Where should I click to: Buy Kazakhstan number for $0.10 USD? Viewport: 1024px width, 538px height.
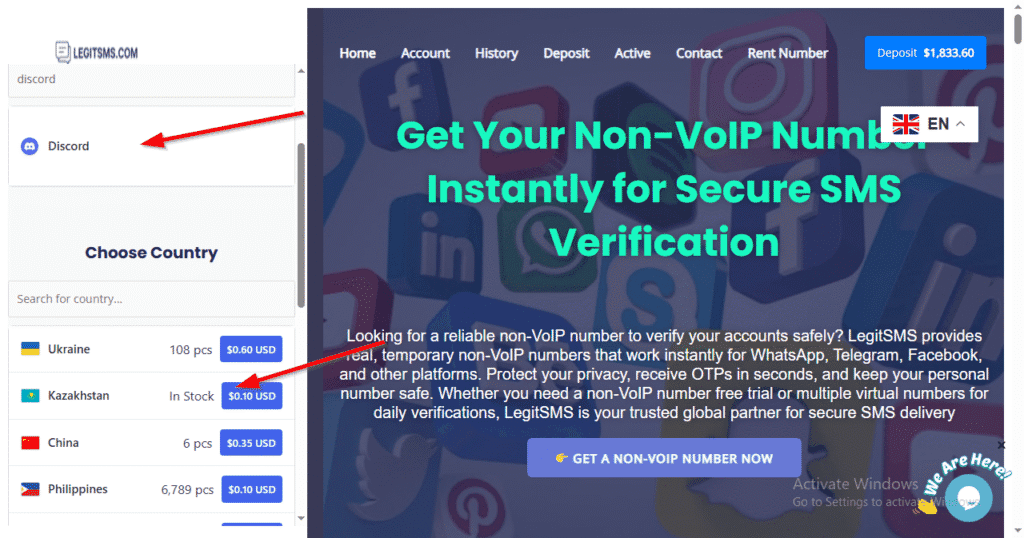coord(252,396)
